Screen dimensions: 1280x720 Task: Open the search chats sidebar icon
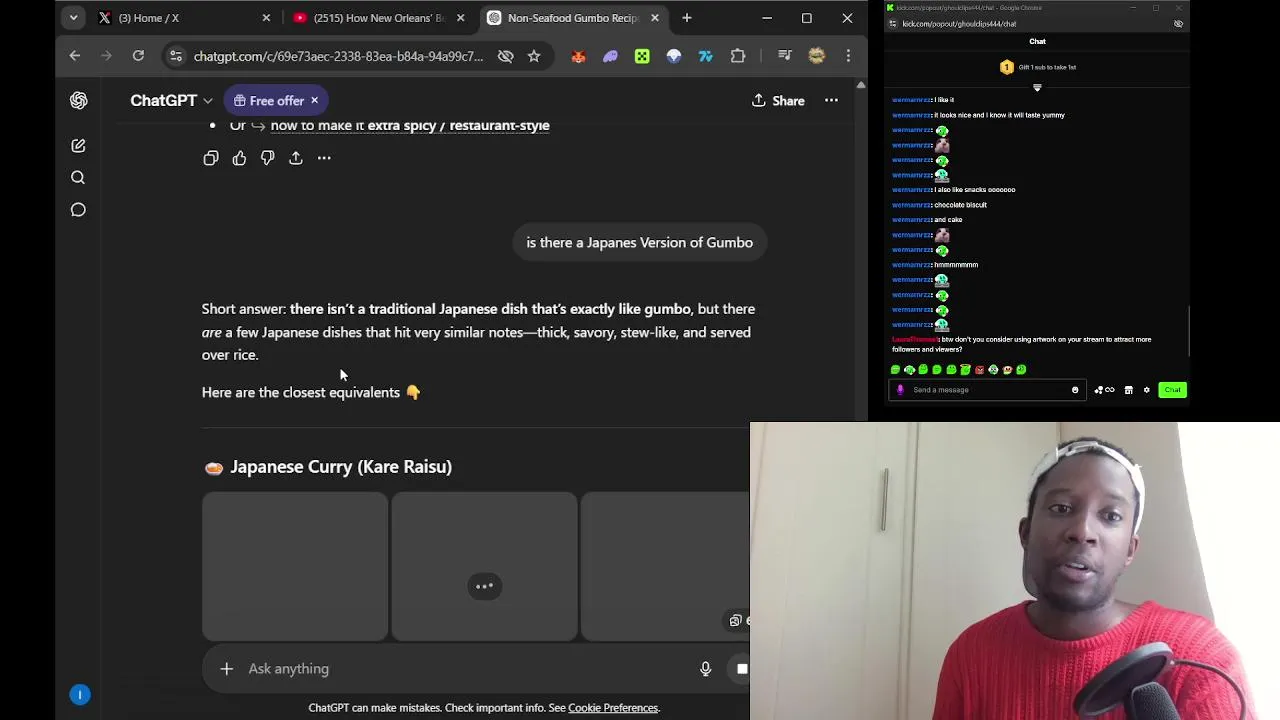(x=78, y=178)
